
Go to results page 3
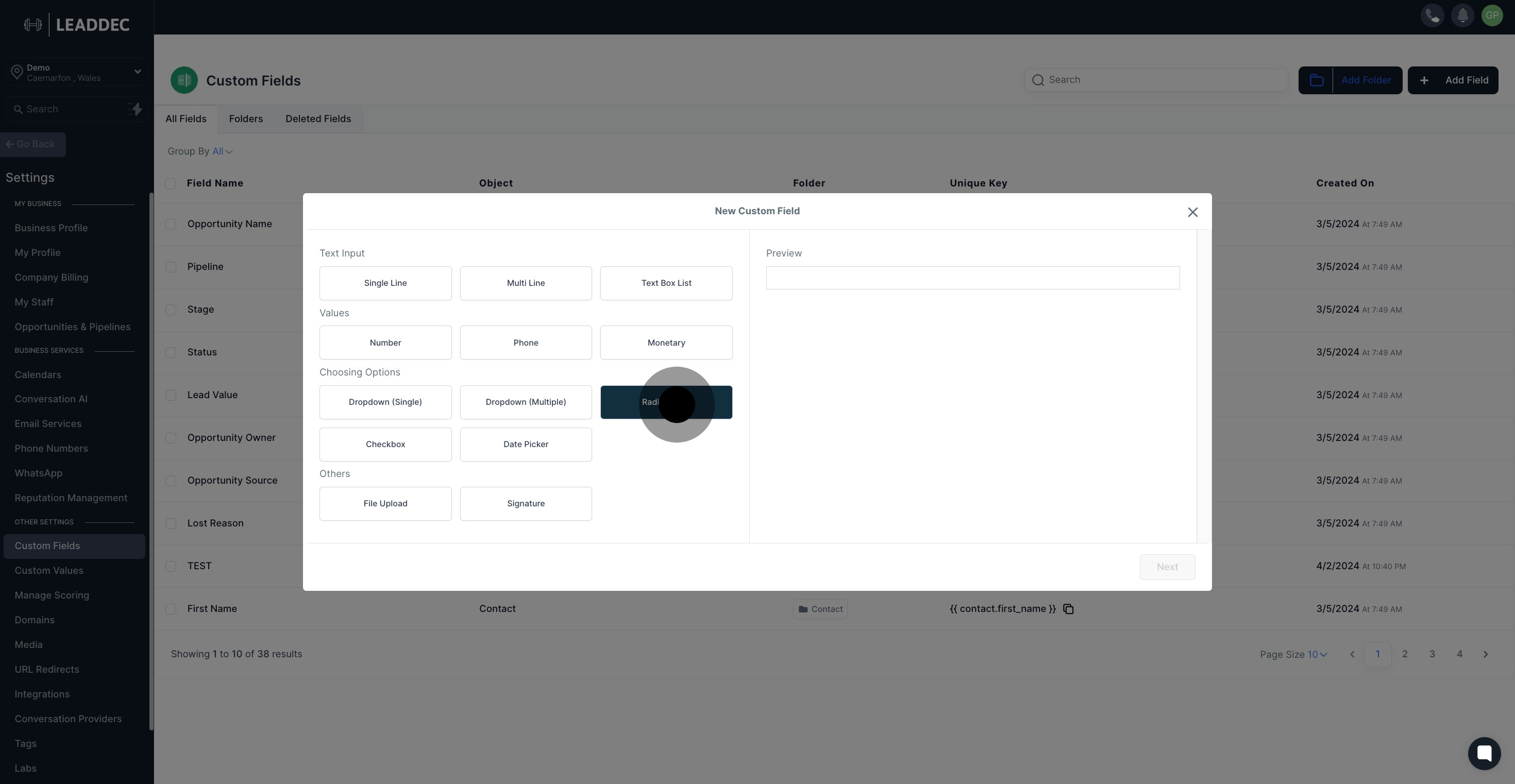coord(1432,654)
